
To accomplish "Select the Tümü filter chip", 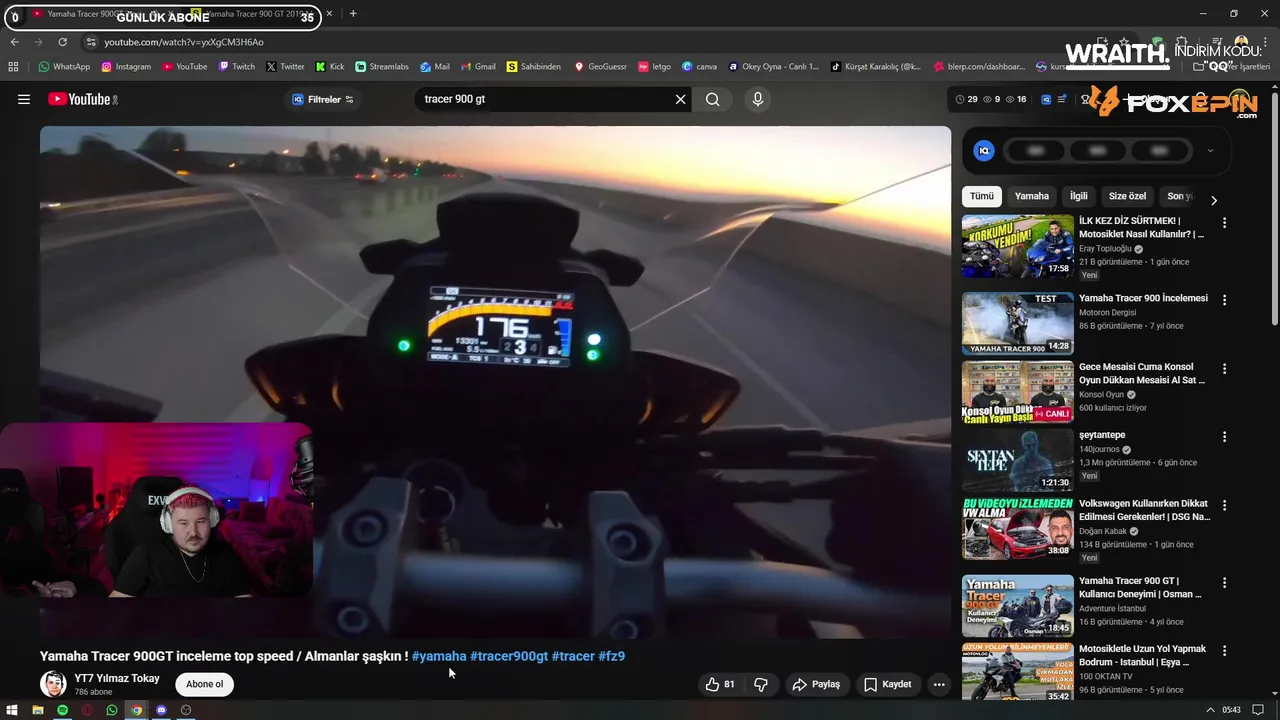I will [x=982, y=196].
